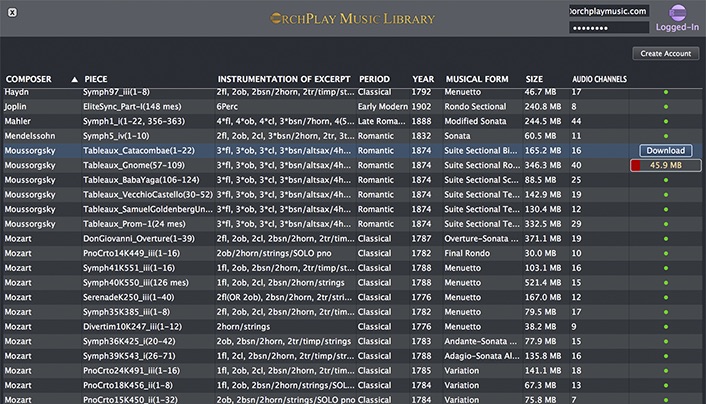Click the Final Rondo form cell
The width and height of the screenshot is (706, 404).
(x=467, y=253)
